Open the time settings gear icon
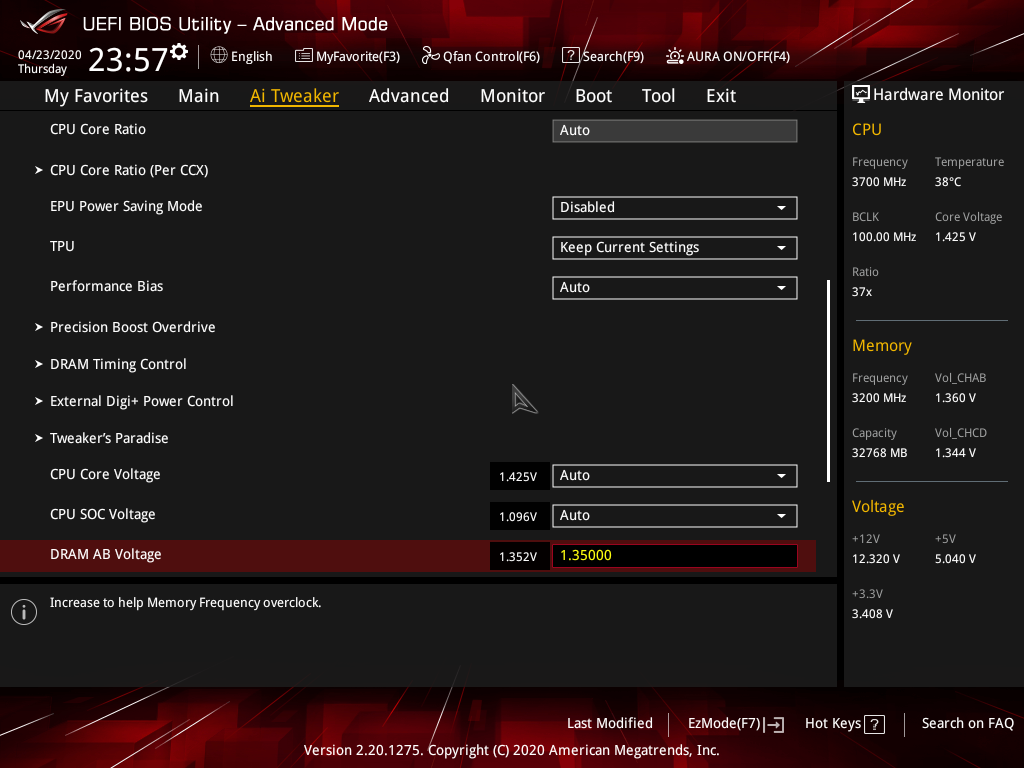 click(179, 52)
